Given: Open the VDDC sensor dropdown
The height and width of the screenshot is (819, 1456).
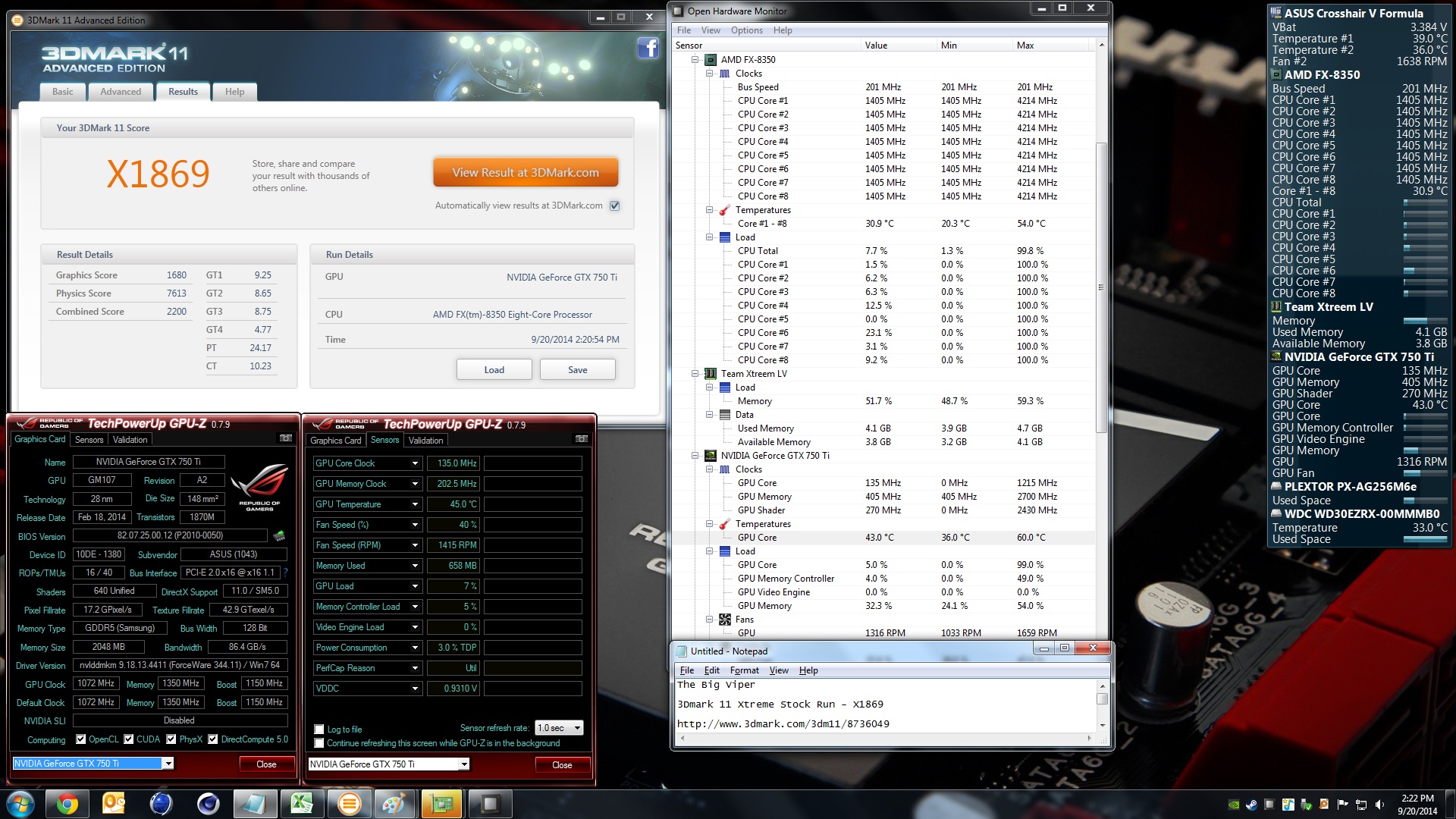Looking at the screenshot, I should click(x=415, y=689).
